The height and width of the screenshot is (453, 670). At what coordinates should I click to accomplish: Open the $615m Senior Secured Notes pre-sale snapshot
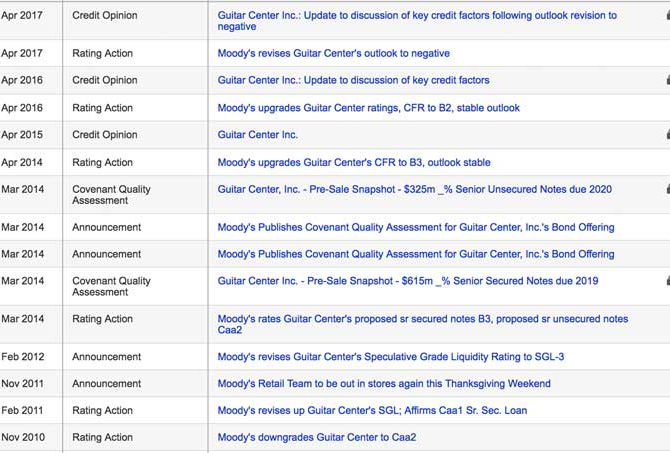pyautogui.click(x=407, y=281)
